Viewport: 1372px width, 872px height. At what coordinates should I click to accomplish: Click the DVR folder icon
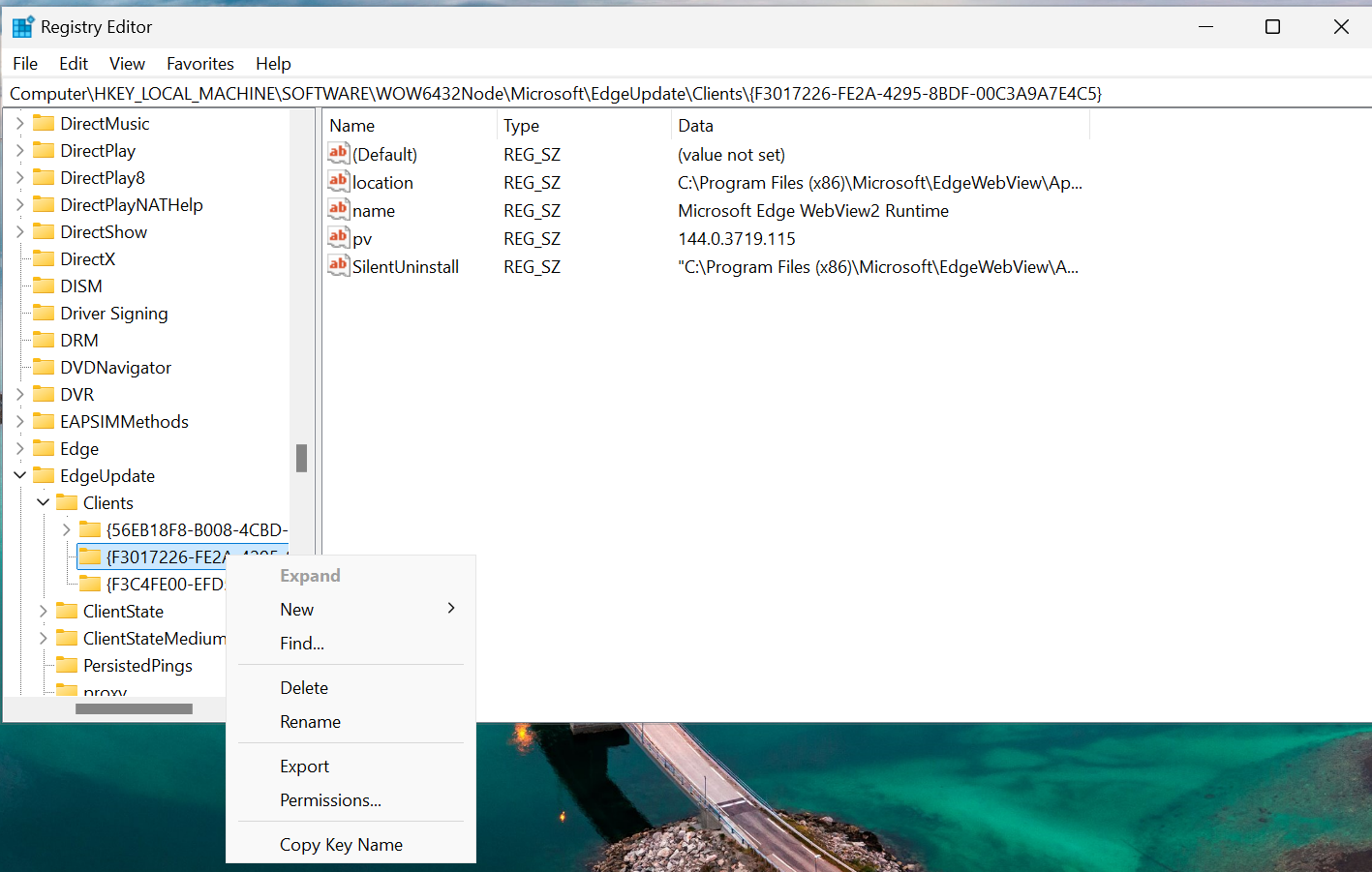coord(44,394)
